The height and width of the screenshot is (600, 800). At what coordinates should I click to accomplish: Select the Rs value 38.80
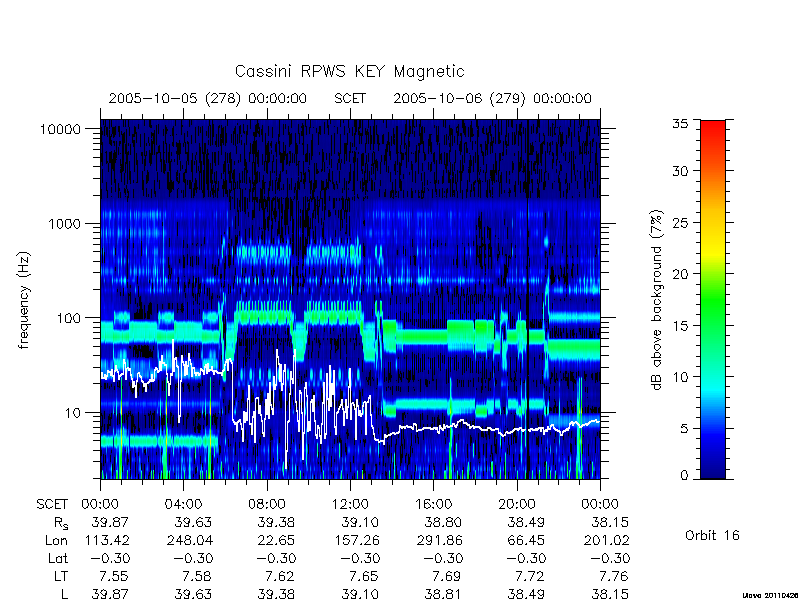[x=442, y=522]
